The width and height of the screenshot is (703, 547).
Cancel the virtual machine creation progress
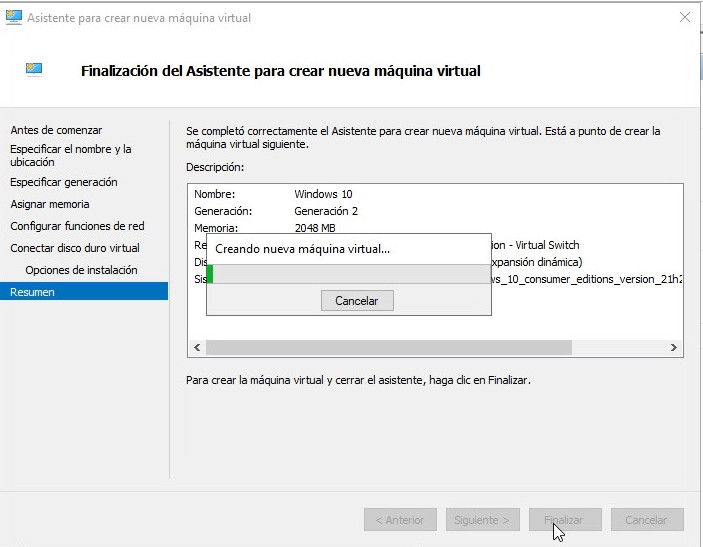[357, 300]
